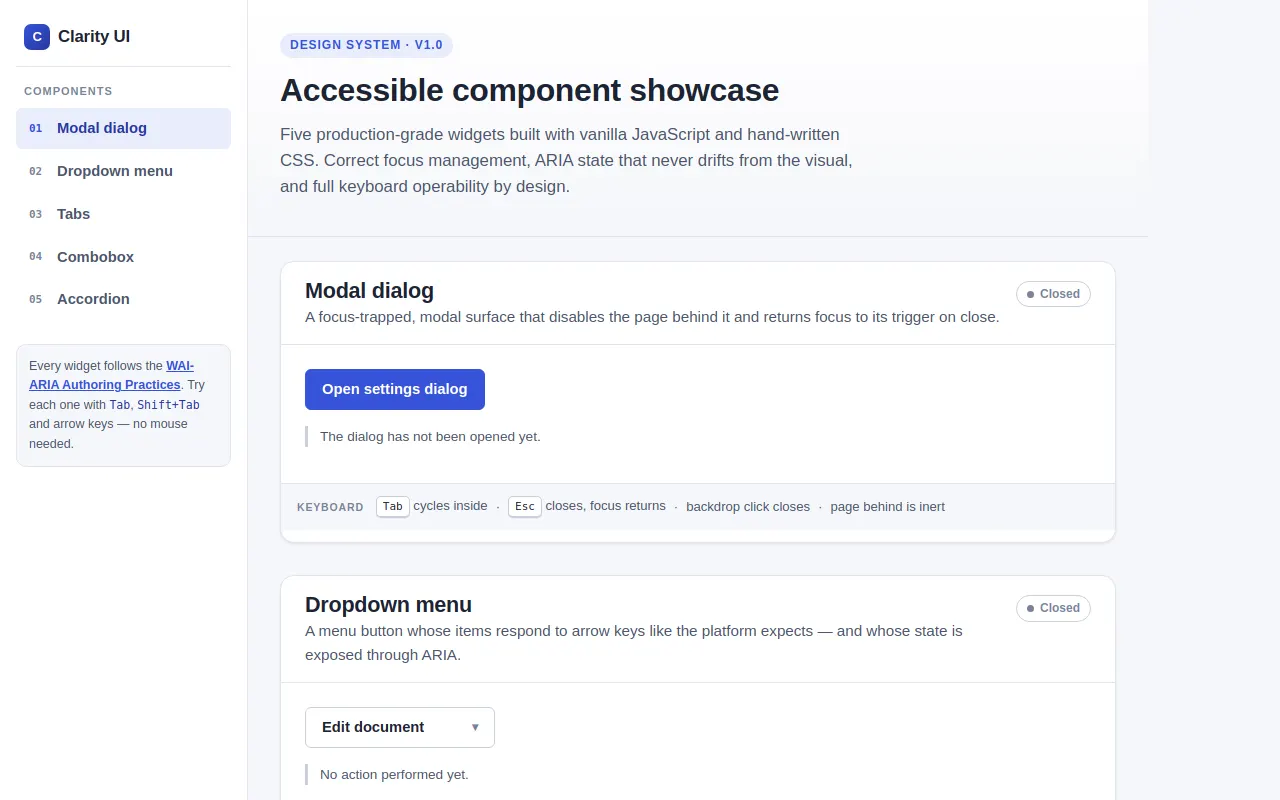
Task: Click the KEYBOARD label in modal card footer
Action: [330, 507]
